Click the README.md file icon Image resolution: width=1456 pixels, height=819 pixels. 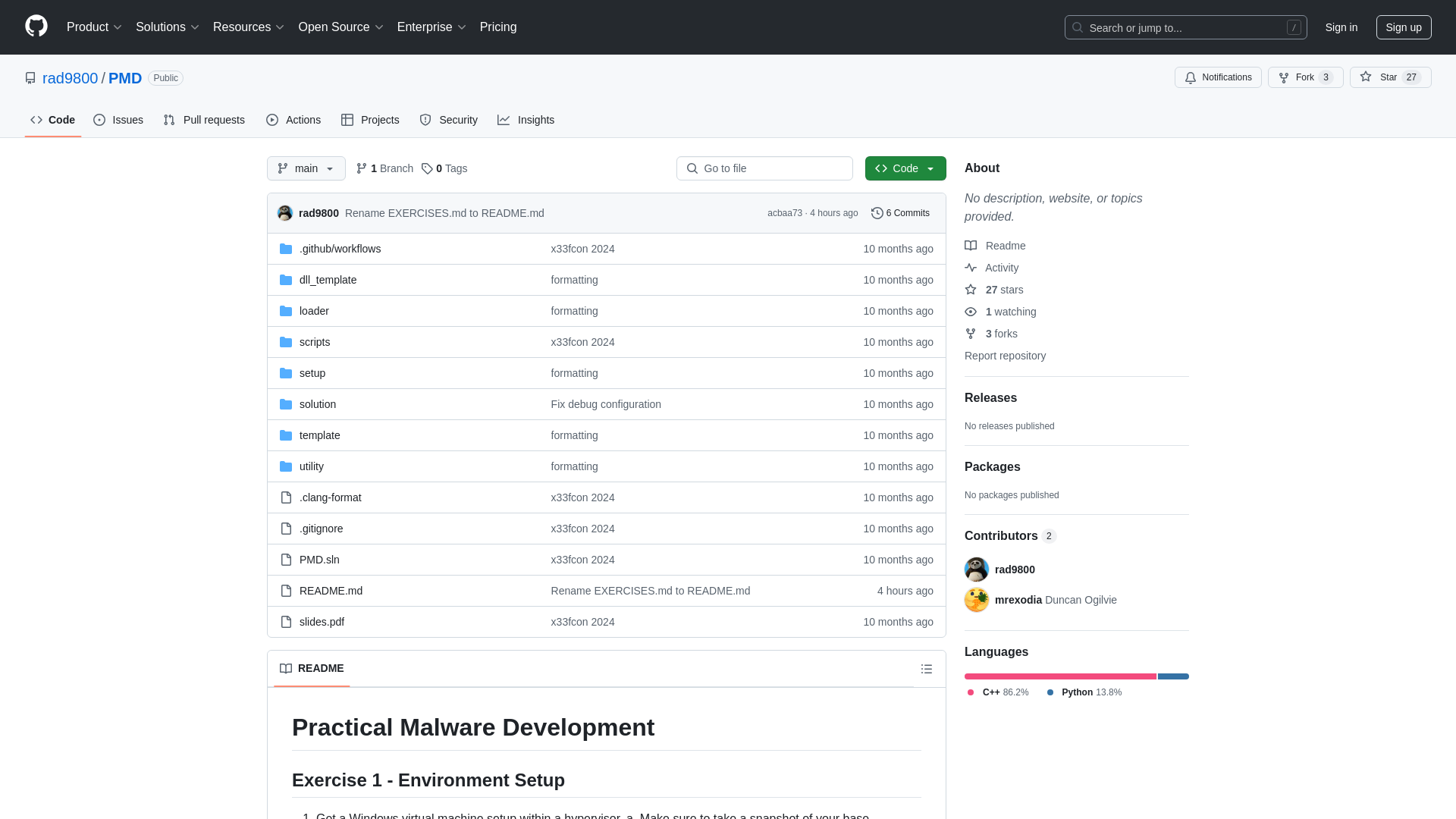[x=286, y=591]
